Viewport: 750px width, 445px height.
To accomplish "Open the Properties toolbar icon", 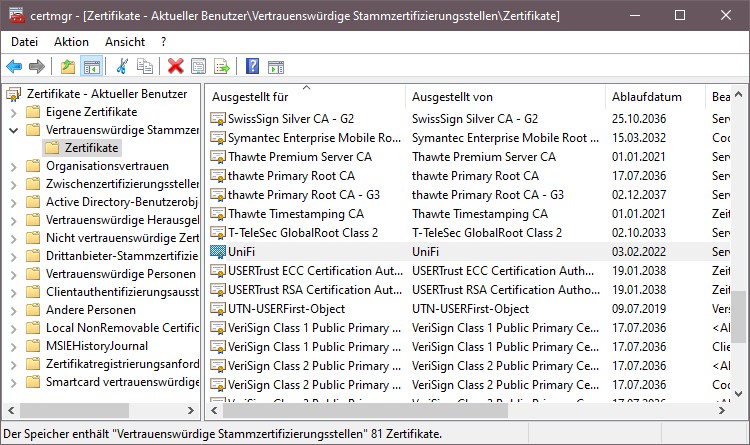I will pyautogui.click(x=199, y=66).
